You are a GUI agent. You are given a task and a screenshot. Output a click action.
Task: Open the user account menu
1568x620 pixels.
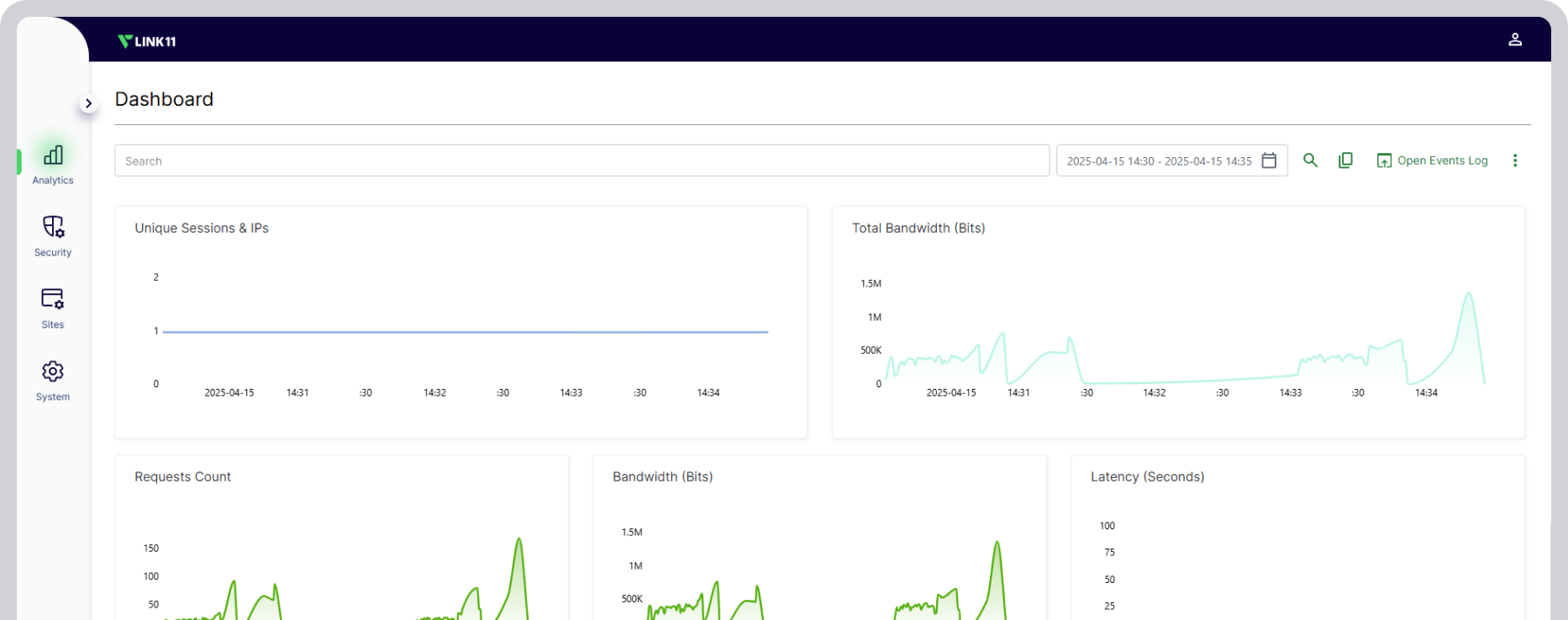[x=1514, y=39]
